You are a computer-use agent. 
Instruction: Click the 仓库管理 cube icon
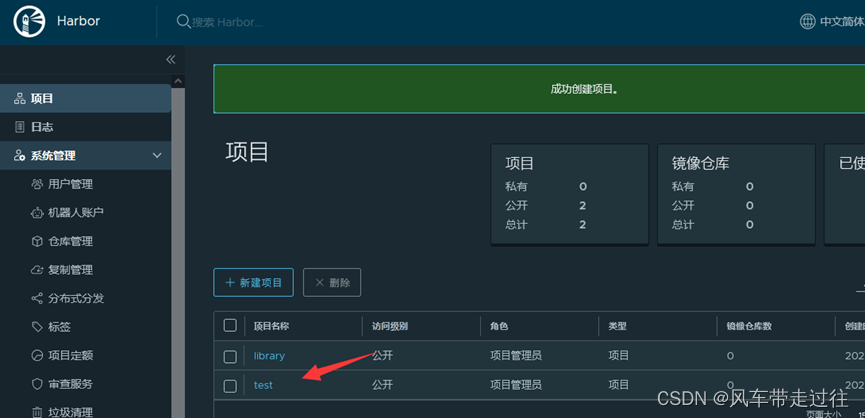coord(37,241)
